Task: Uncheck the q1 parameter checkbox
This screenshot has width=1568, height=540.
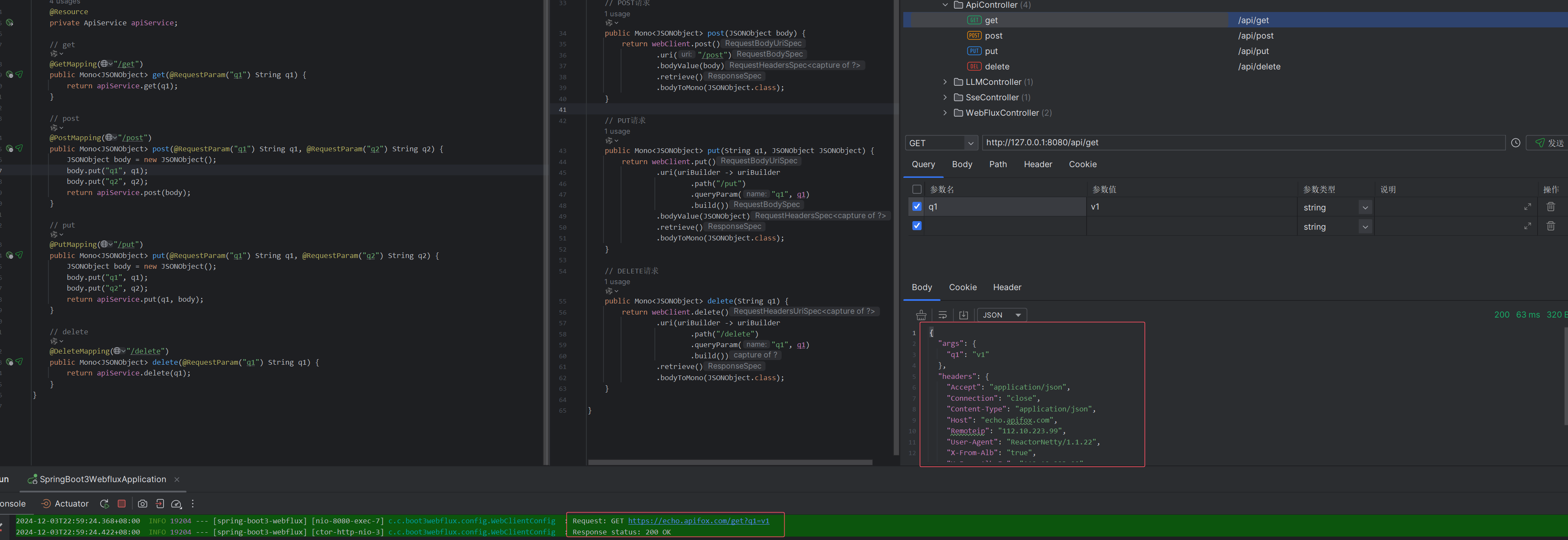Action: point(917,207)
